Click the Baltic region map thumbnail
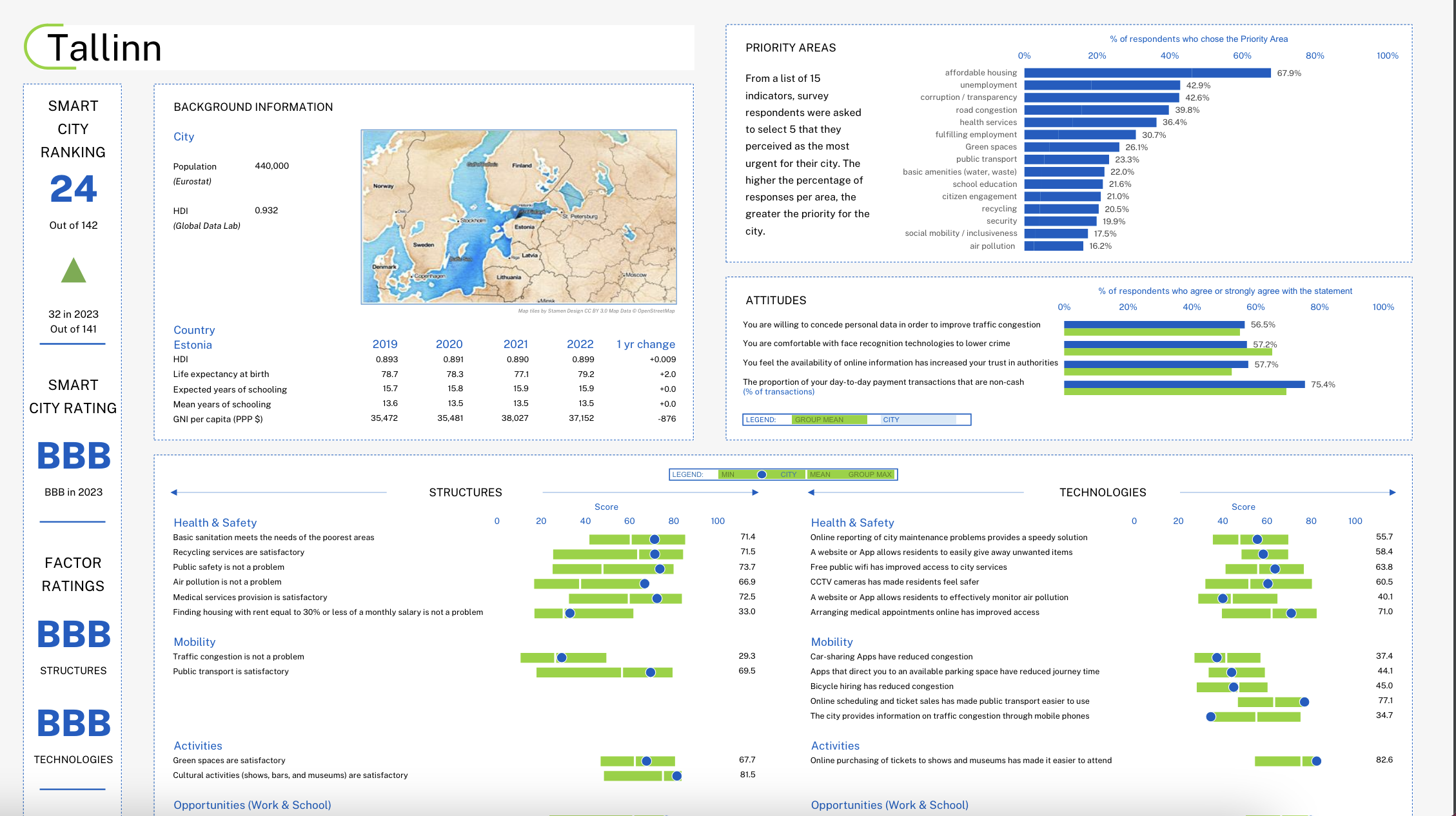The width and height of the screenshot is (1456, 816). pyautogui.click(x=518, y=217)
